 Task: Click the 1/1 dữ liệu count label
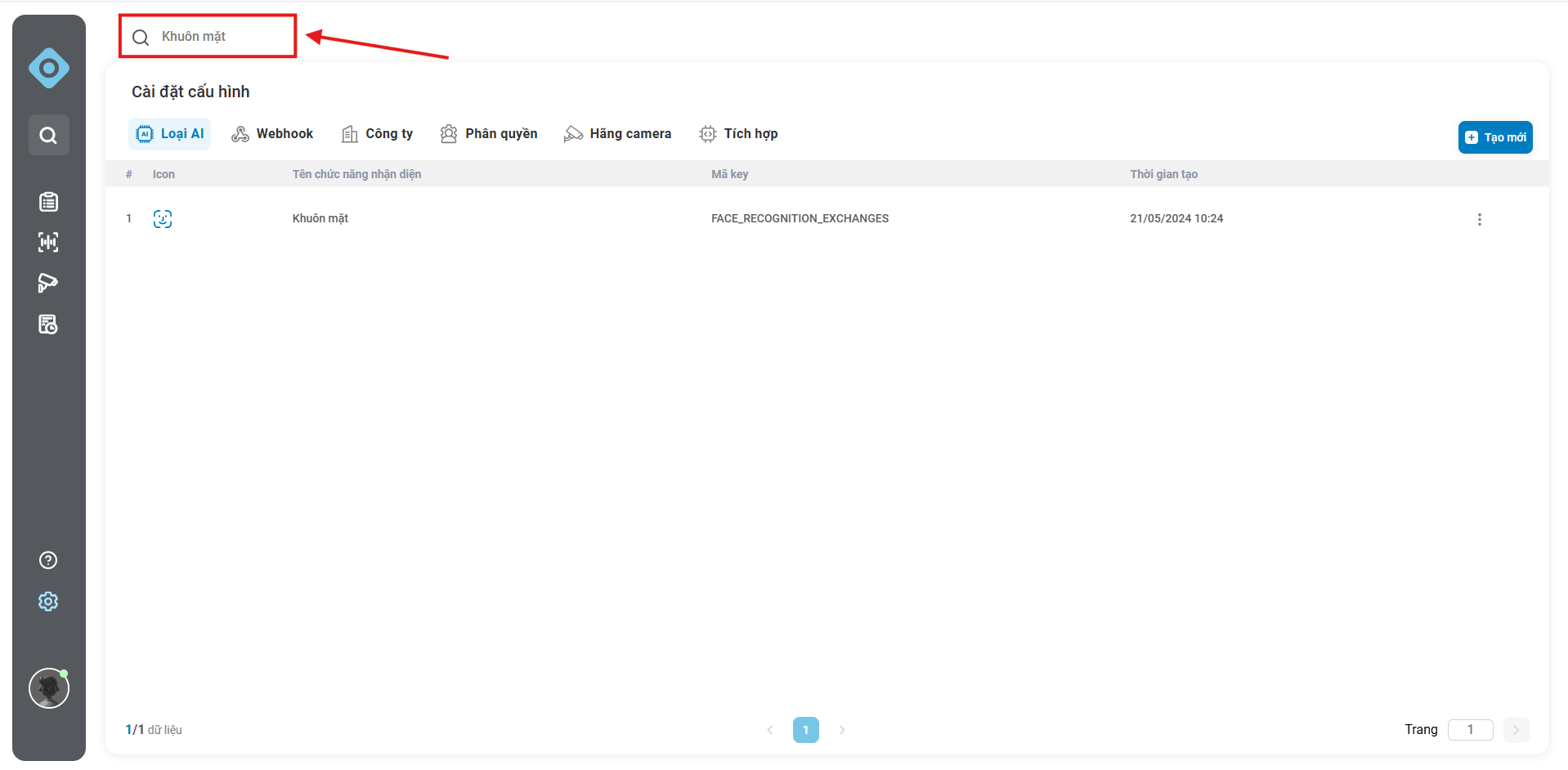point(154,729)
